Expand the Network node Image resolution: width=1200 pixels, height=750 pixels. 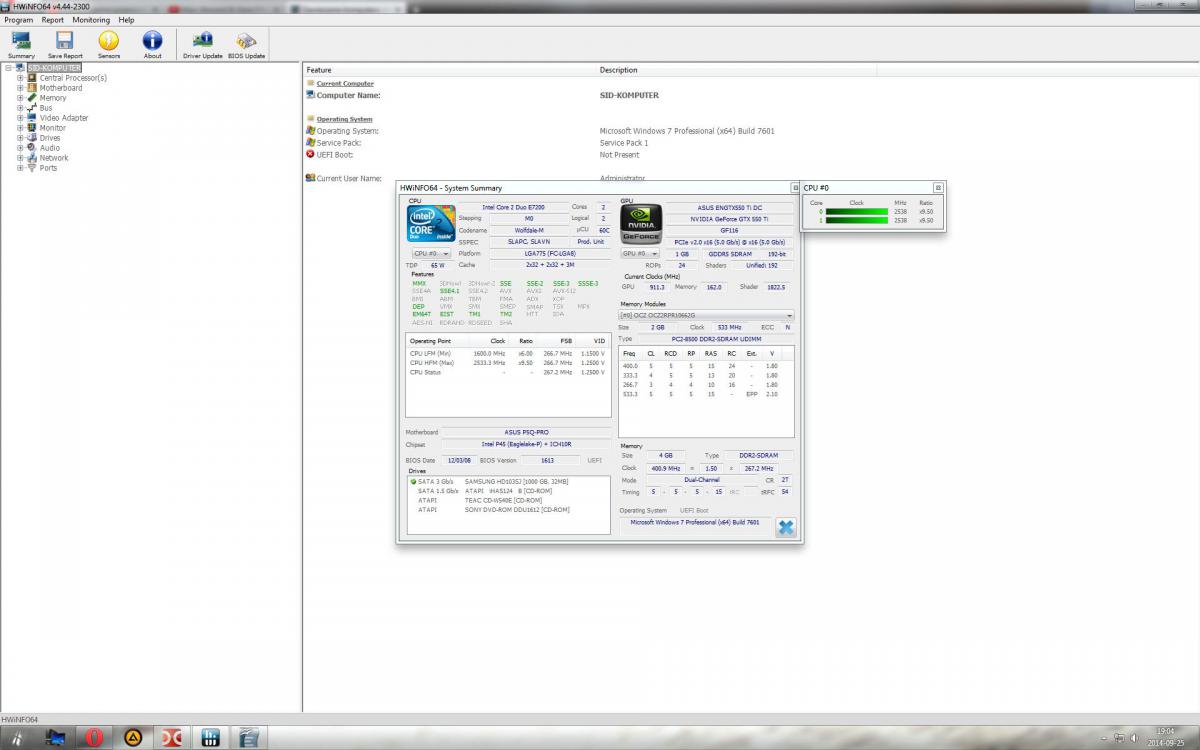click(20, 158)
